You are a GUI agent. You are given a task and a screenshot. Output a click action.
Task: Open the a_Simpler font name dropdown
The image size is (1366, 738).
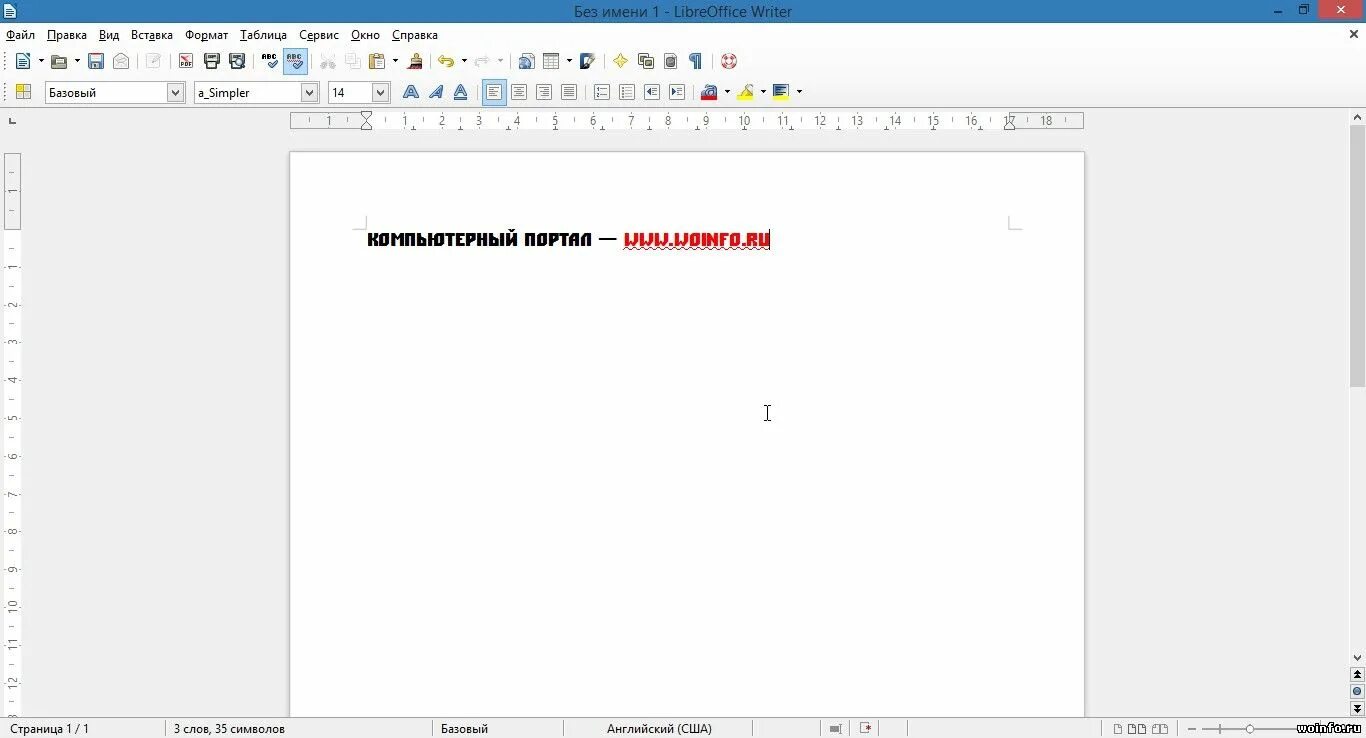310,92
